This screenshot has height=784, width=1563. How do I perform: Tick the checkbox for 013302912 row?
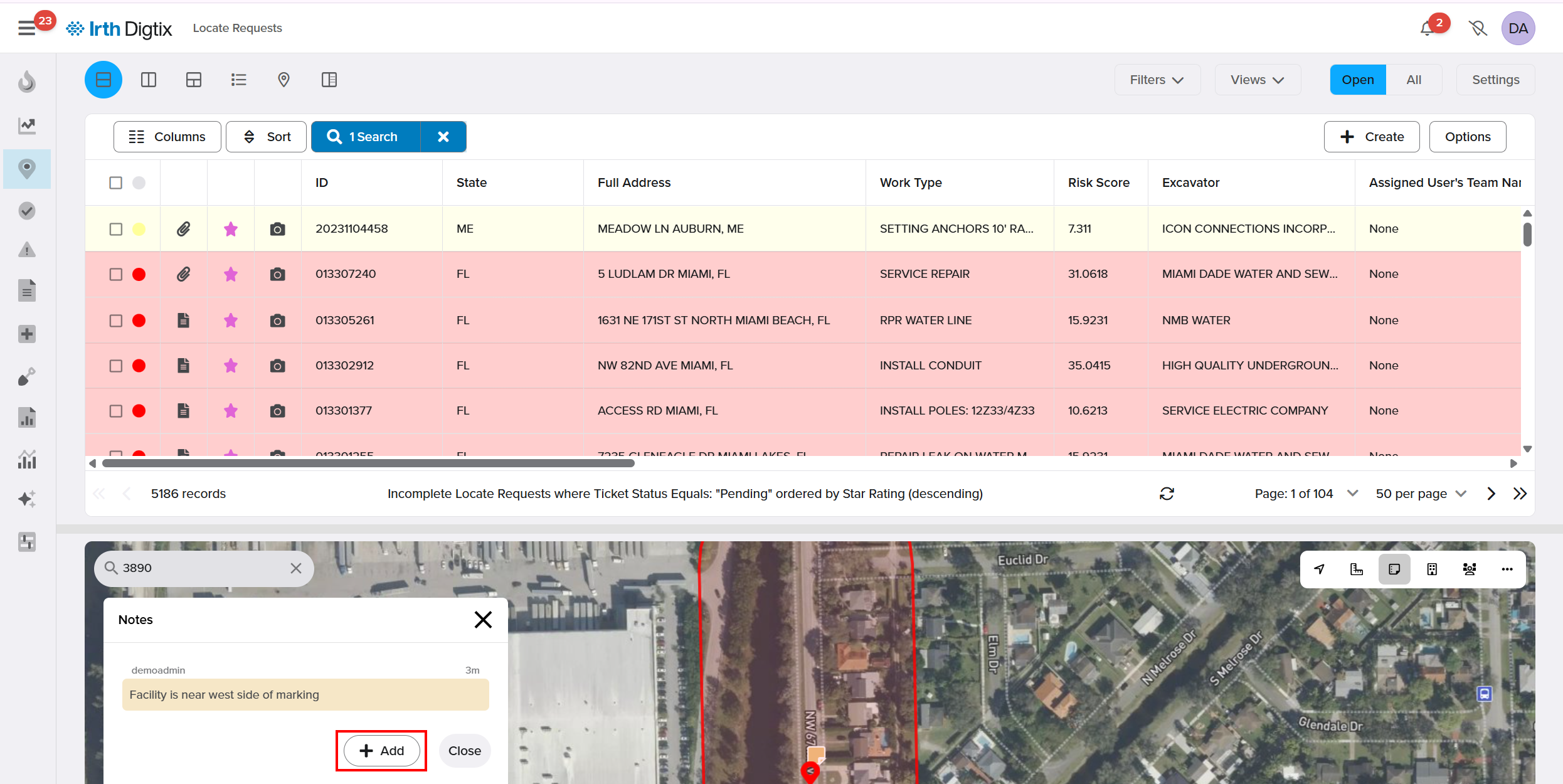116,366
